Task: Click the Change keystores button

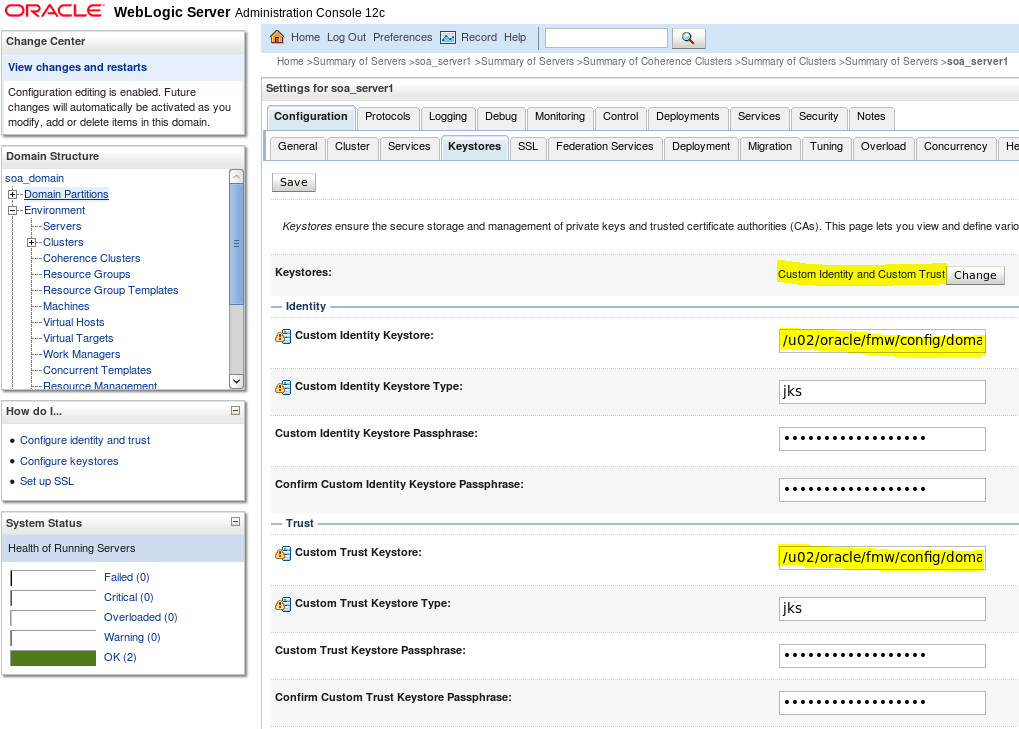Action: point(975,275)
